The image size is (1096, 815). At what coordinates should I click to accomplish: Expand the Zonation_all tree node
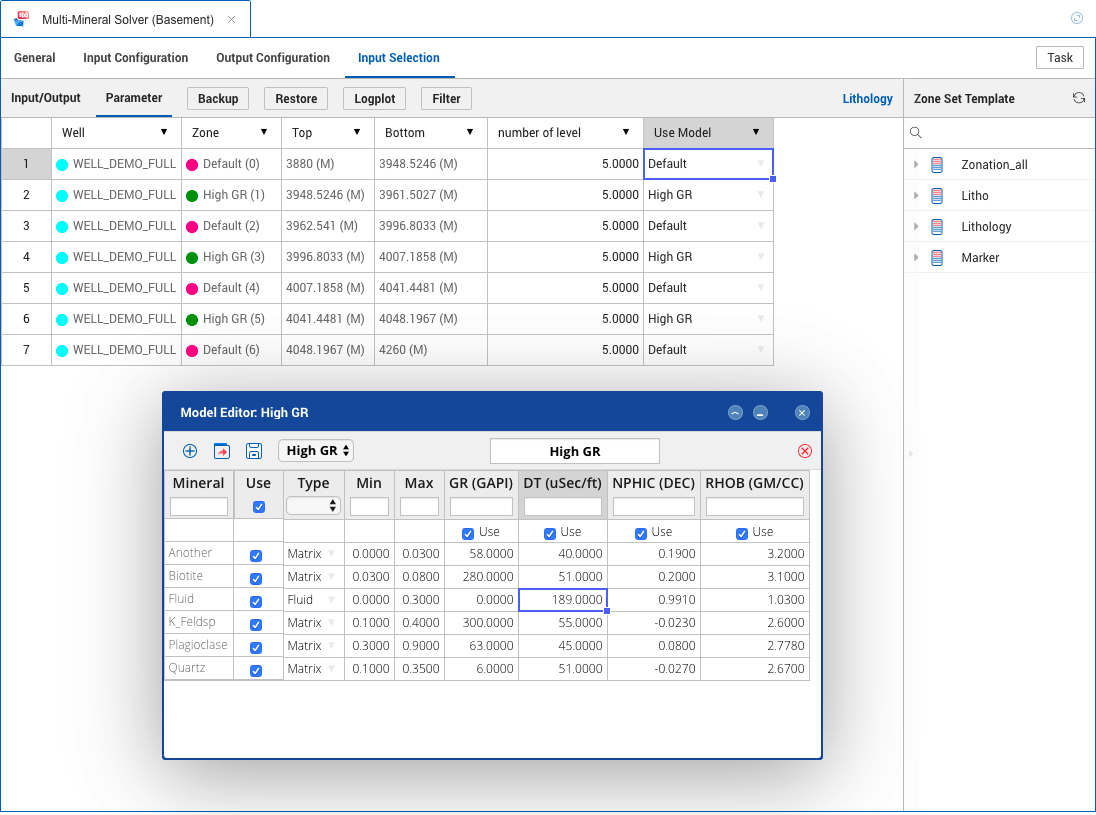[916, 165]
